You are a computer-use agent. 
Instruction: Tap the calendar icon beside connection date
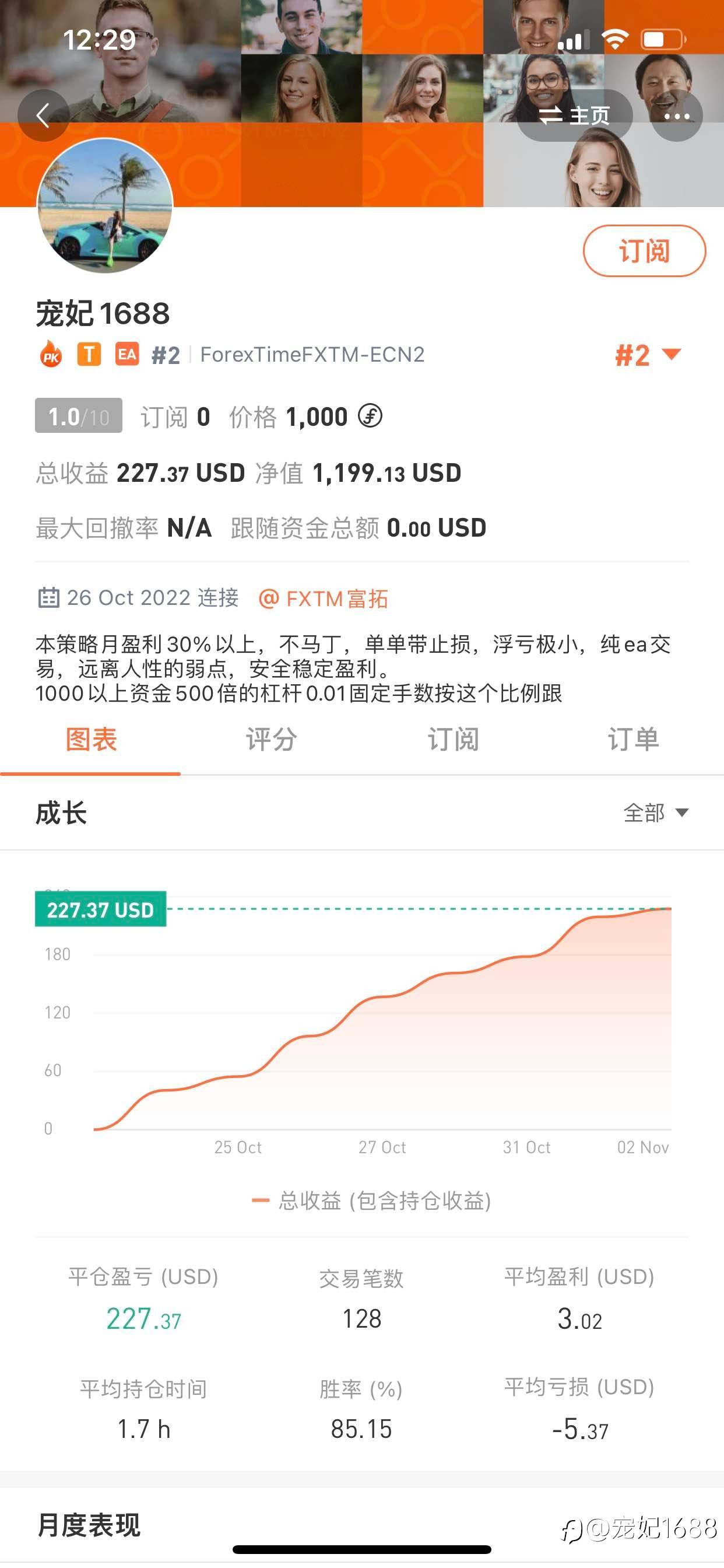pyautogui.click(x=48, y=598)
